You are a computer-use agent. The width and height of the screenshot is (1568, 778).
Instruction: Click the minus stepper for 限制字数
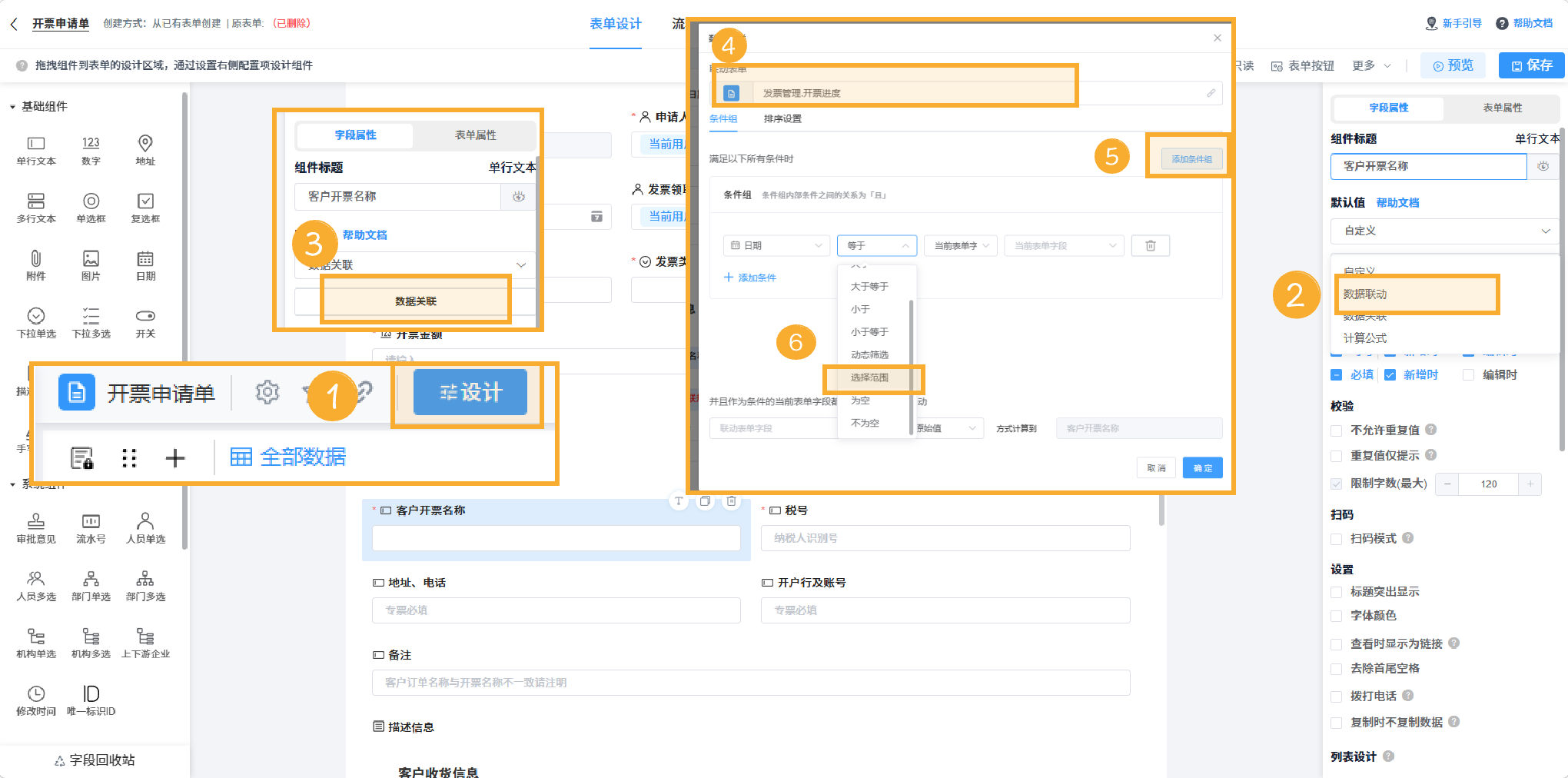(x=1447, y=484)
